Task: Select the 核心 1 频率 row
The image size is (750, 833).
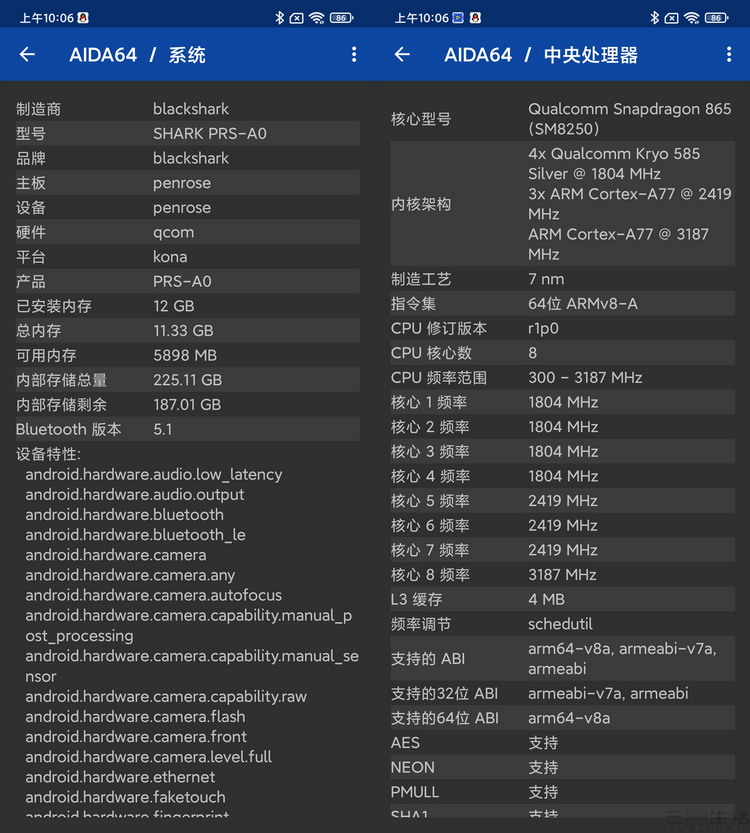Action: 562,402
